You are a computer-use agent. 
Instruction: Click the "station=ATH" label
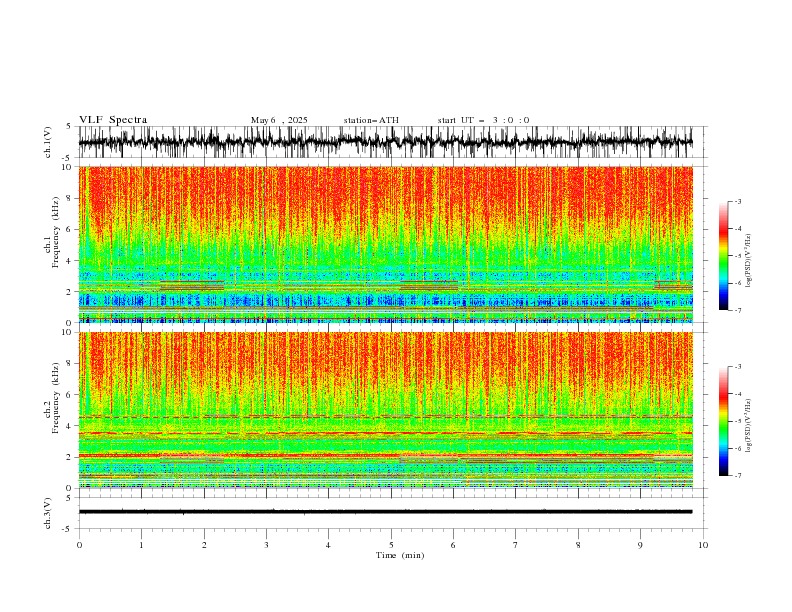[x=371, y=120]
